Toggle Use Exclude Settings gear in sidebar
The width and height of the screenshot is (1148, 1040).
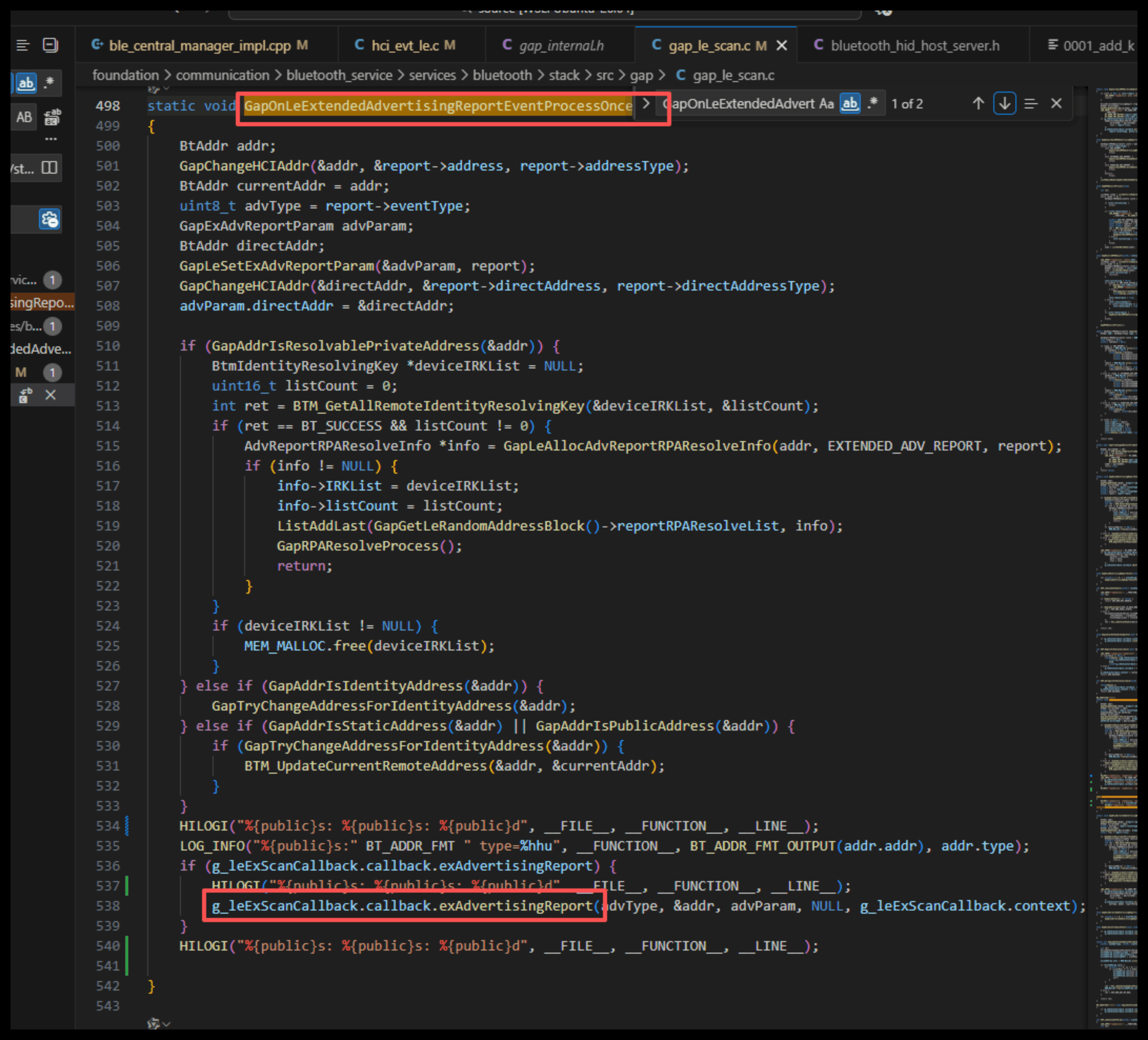pyautogui.click(x=49, y=219)
